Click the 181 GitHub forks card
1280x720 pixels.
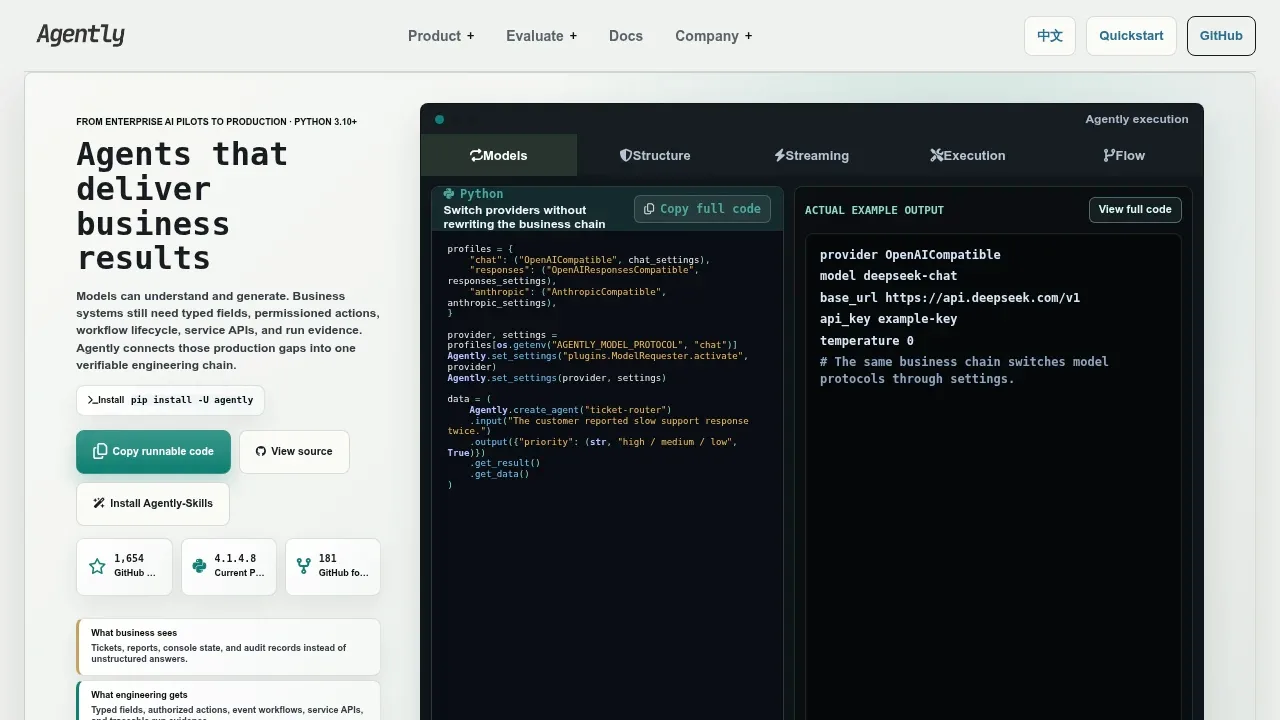click(333, 567)
